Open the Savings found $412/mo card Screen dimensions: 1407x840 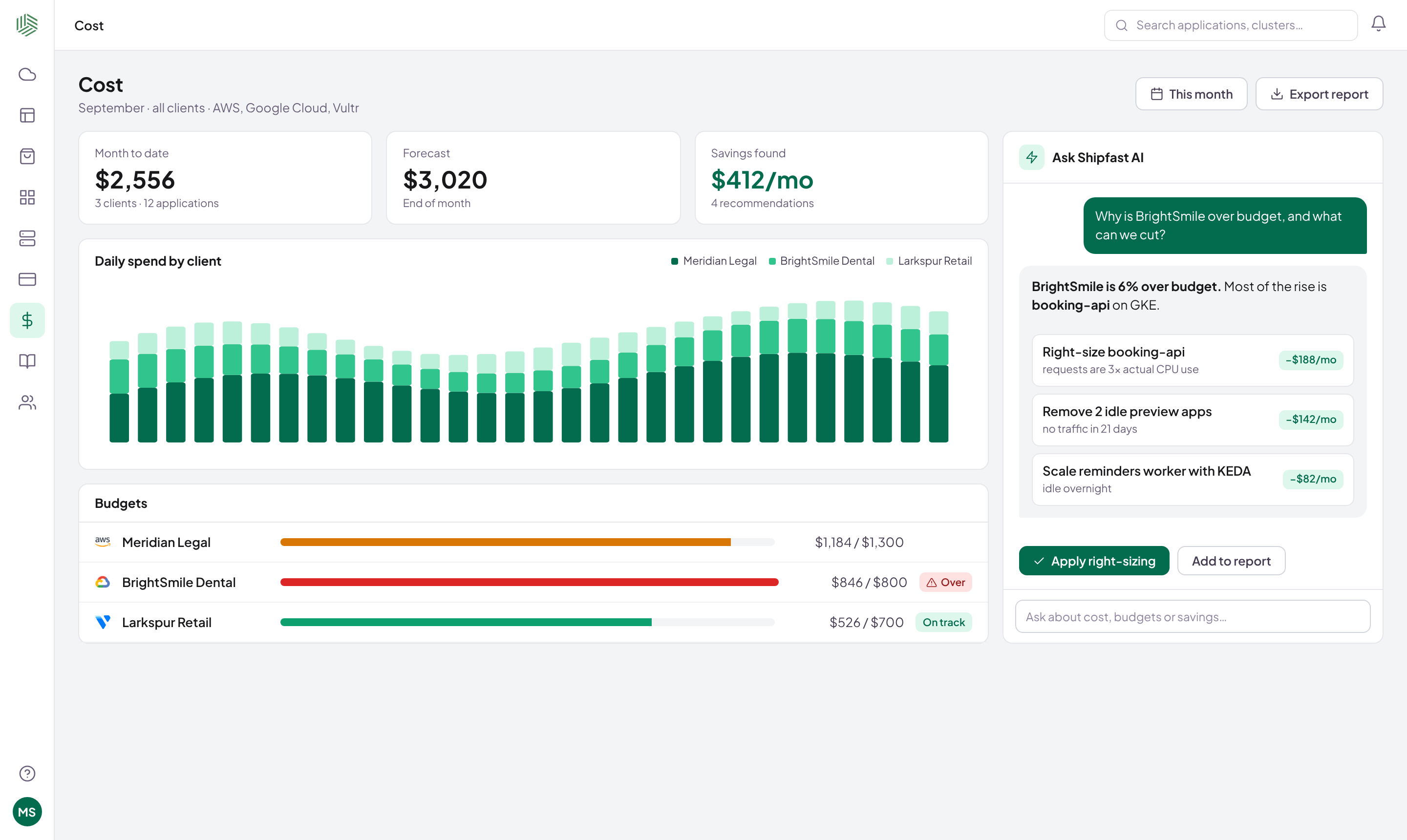[841, 178]
